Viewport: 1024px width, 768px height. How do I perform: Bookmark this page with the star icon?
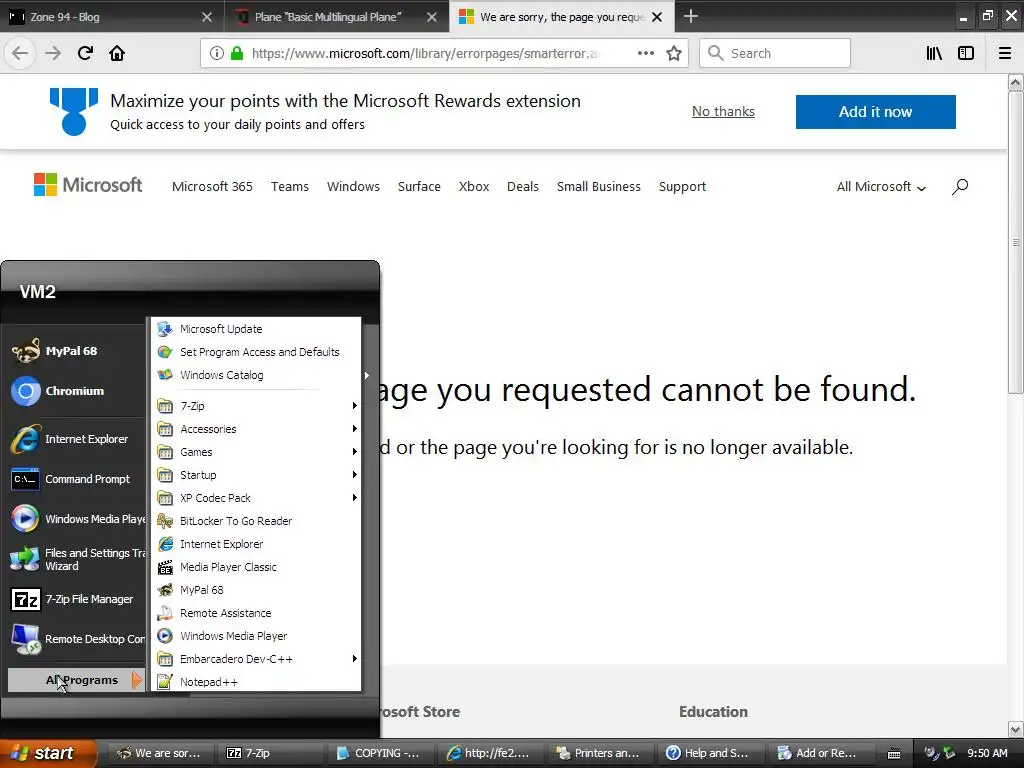[x=674, y=53]
